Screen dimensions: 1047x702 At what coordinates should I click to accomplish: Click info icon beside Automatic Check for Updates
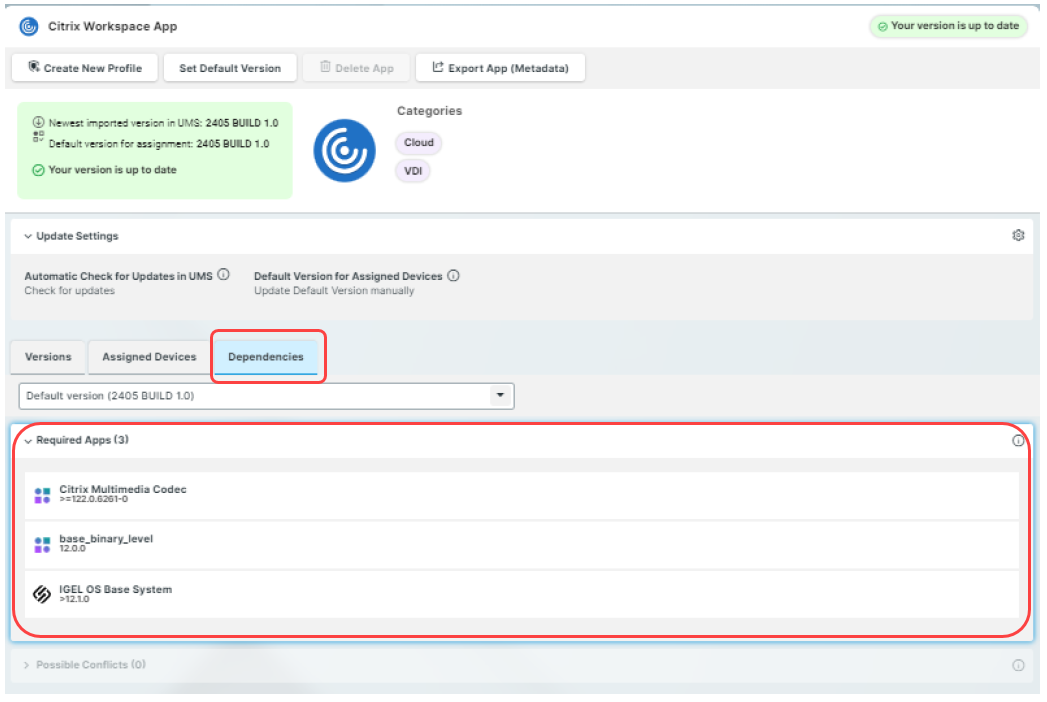click(224, 275)
